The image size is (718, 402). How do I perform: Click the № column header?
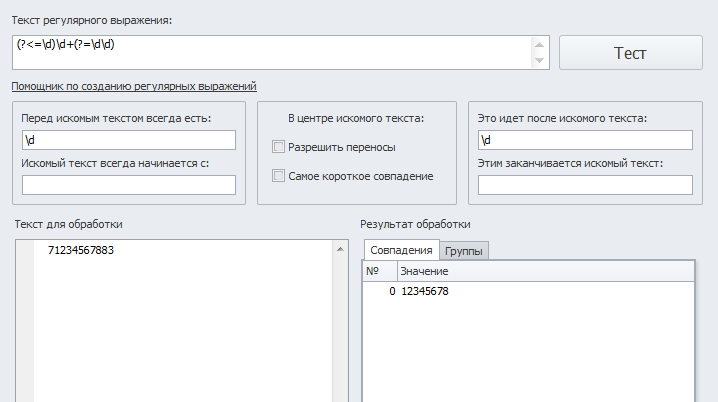point(380,271)
